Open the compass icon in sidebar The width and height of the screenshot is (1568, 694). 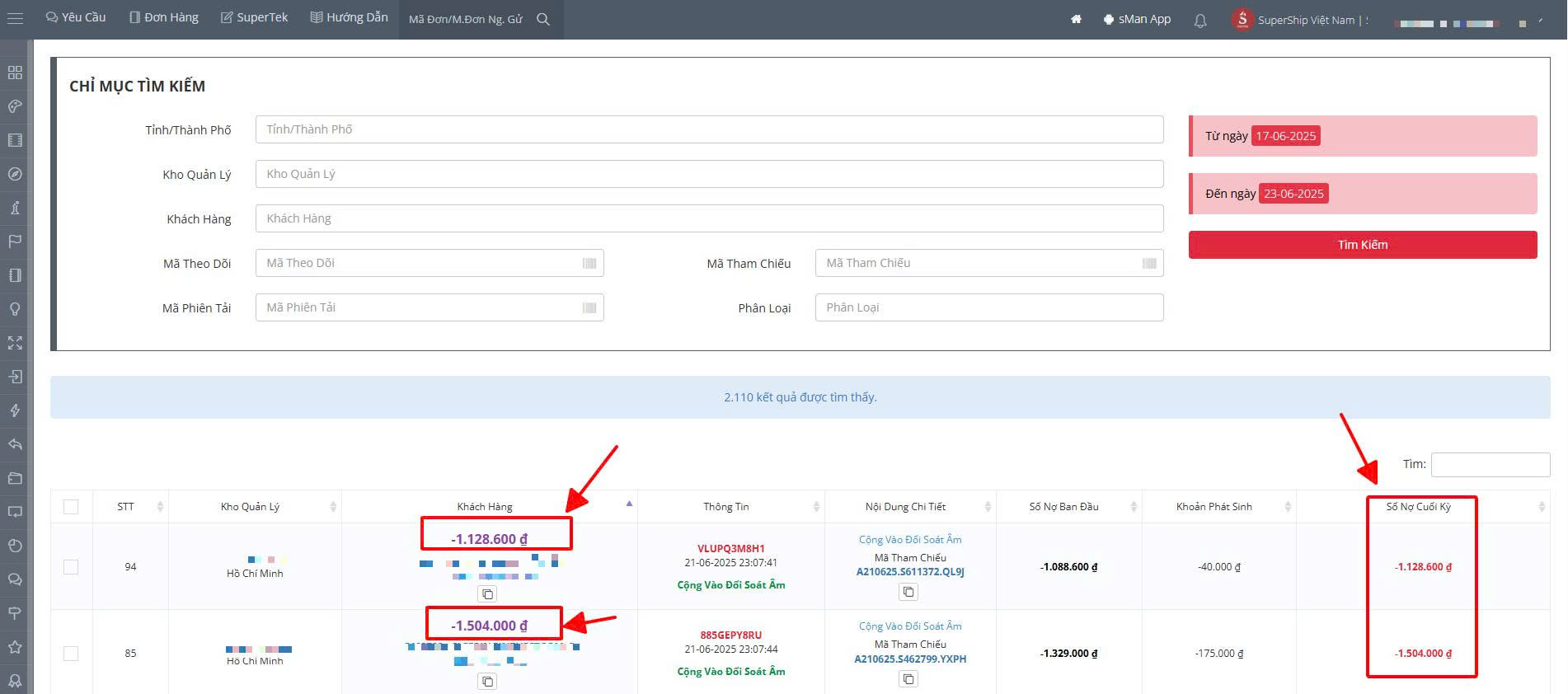15,174
